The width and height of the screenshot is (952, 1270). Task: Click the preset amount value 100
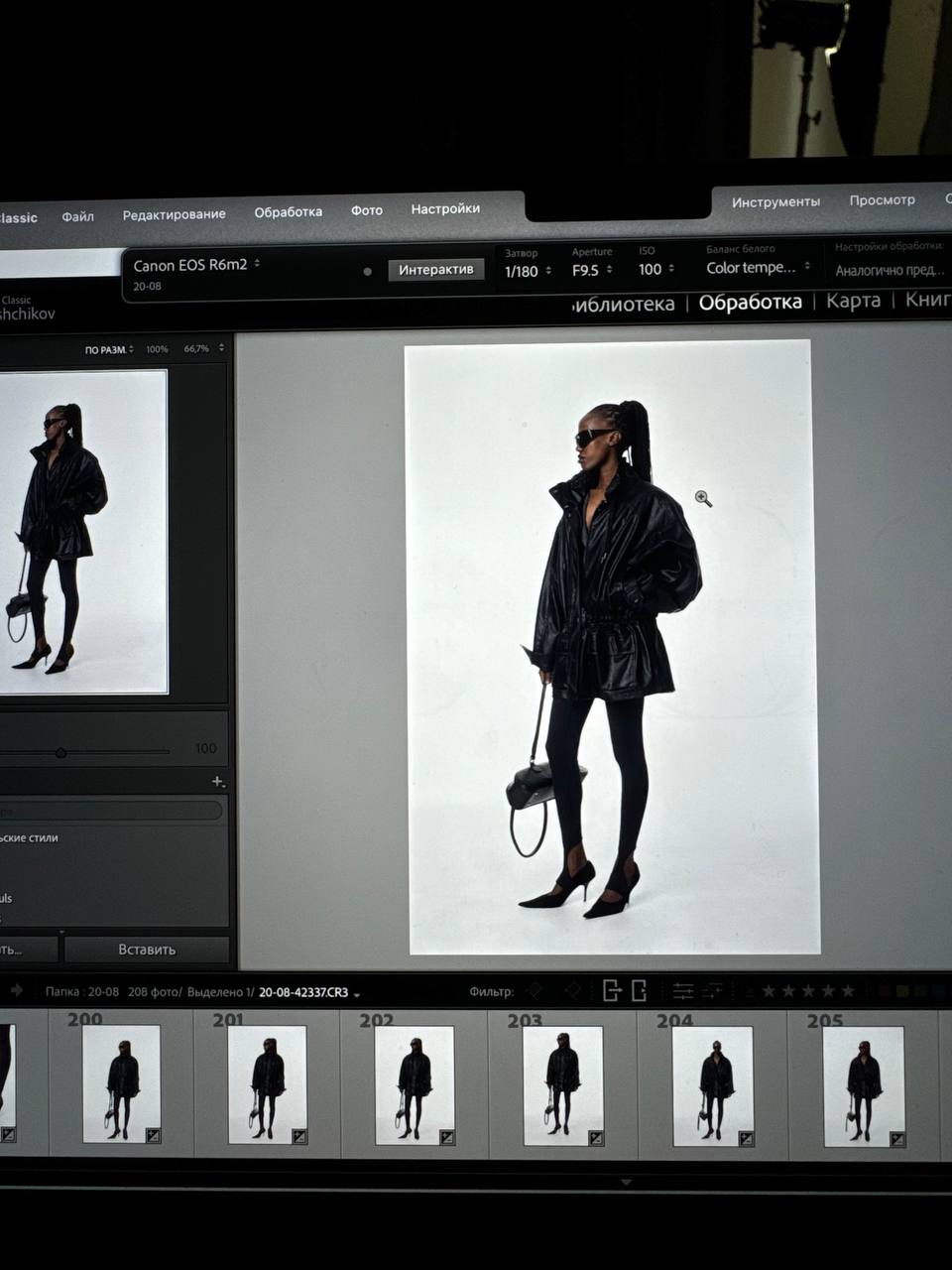[205, 748]
